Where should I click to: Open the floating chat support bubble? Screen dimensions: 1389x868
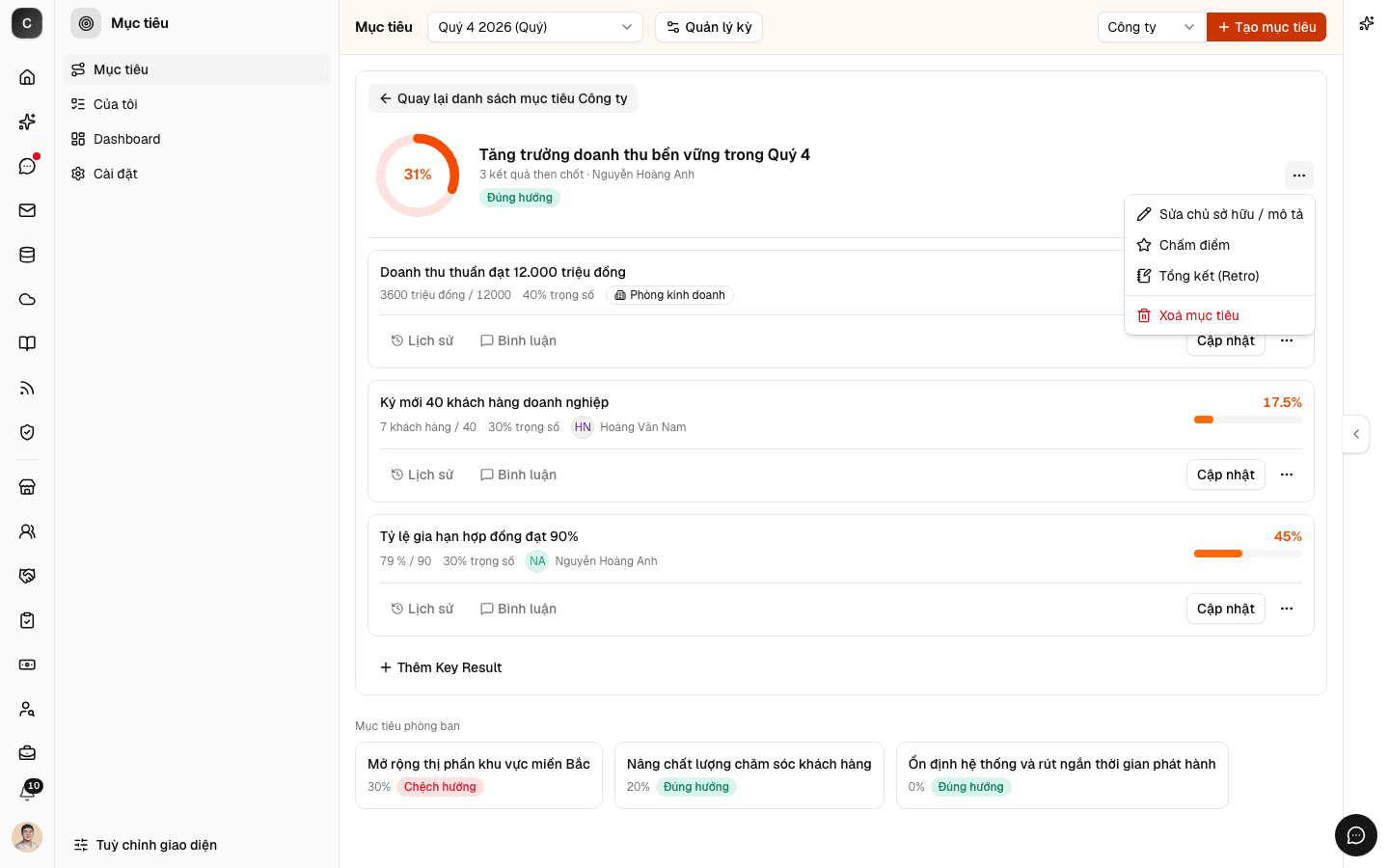(x=1356, y=835)
